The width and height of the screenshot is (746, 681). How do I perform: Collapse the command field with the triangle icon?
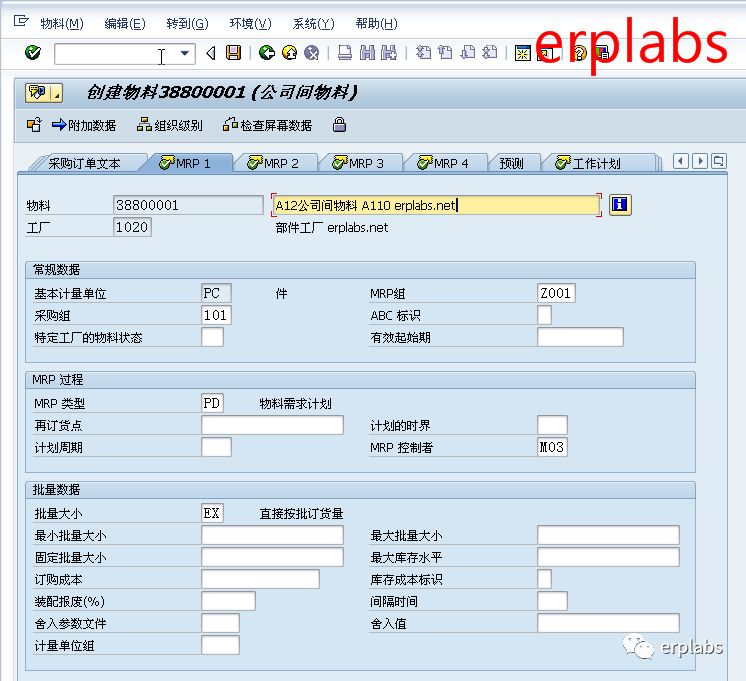click(x=211, y=53)
